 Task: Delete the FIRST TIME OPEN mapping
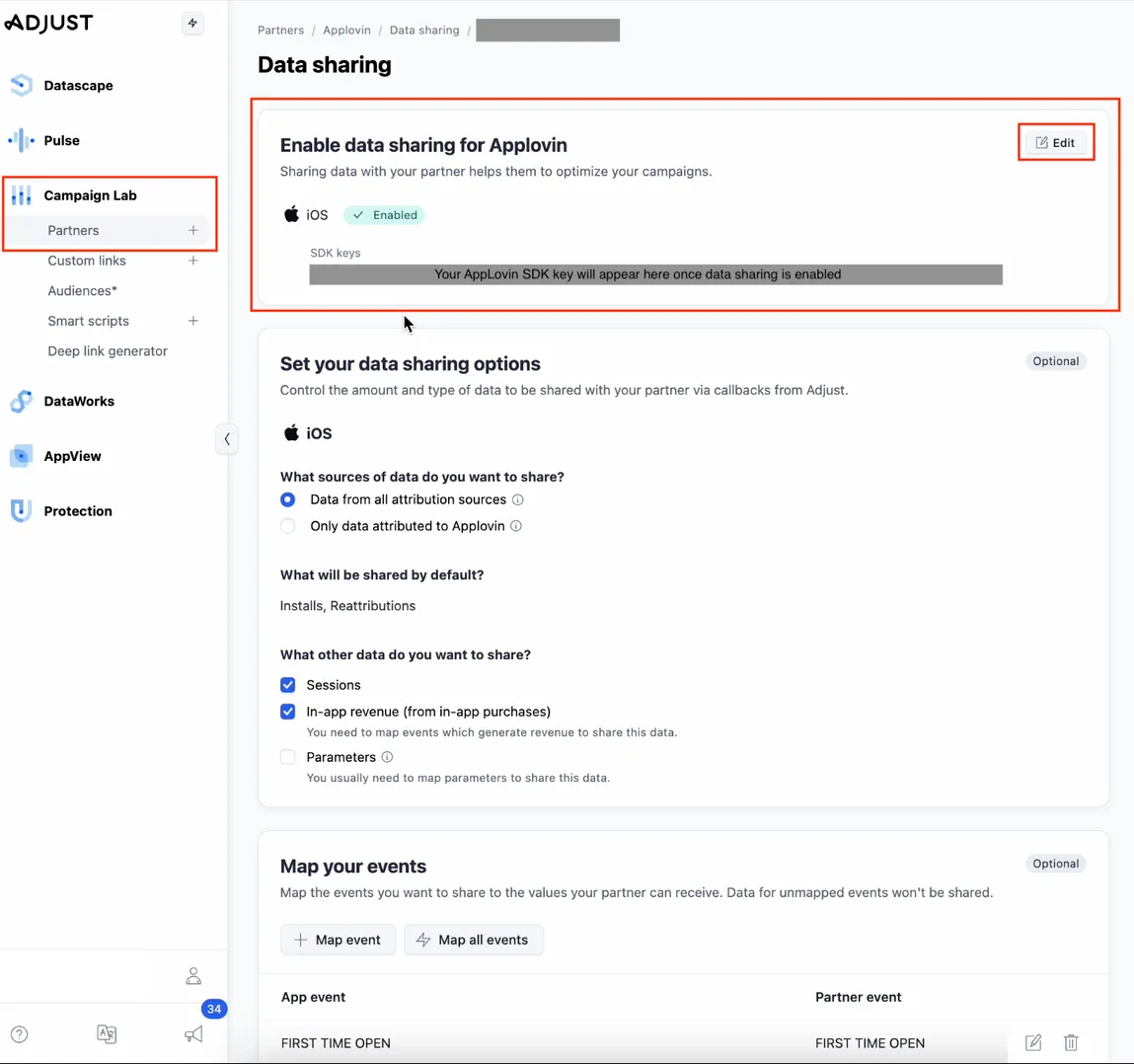pyautogui.click(x=1071, y=1042)
